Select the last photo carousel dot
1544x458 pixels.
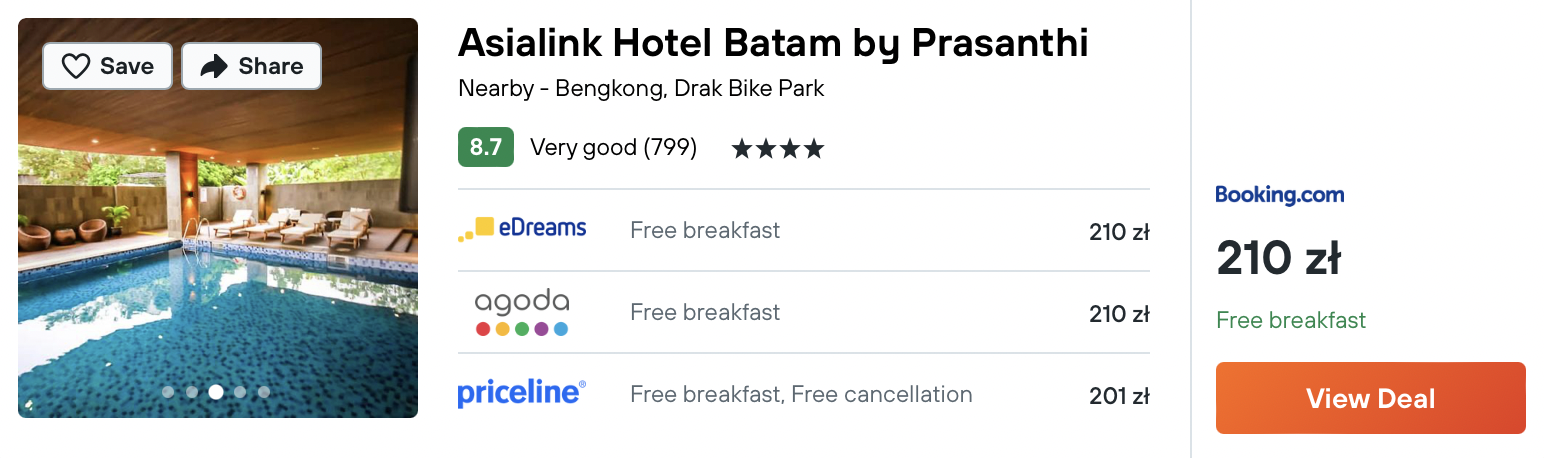click(x=264, y=392)
